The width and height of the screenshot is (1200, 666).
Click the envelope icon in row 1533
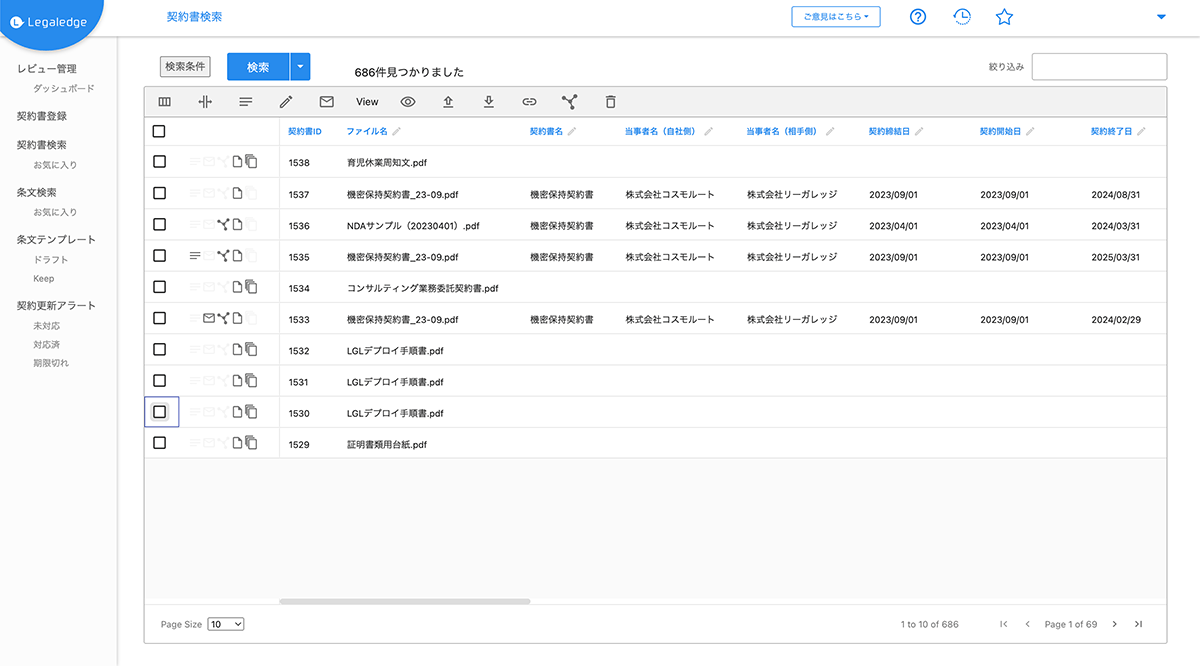coord(209,318)
